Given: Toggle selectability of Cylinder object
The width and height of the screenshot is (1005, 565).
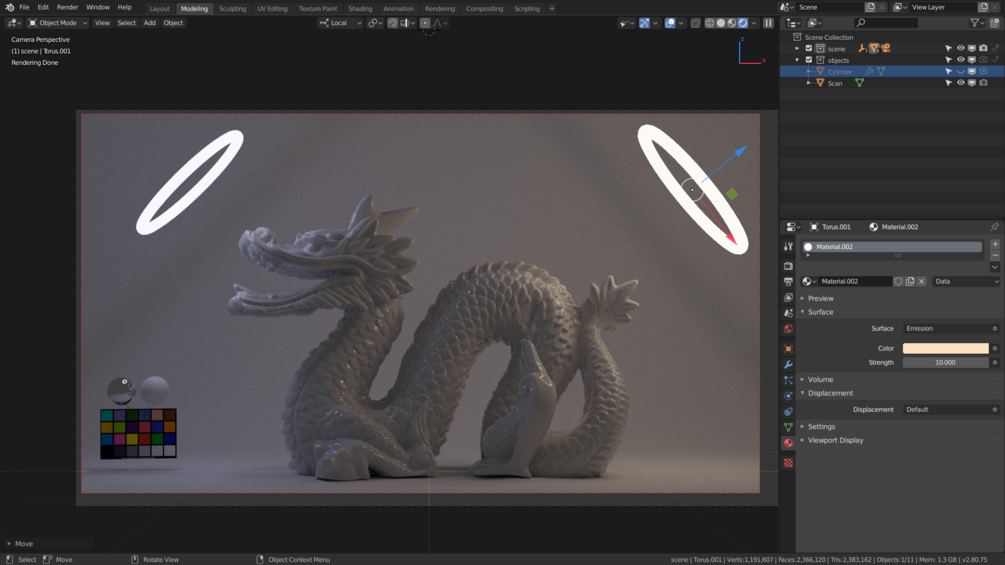Looking at the screenshot, I should [x=949, y=72].
